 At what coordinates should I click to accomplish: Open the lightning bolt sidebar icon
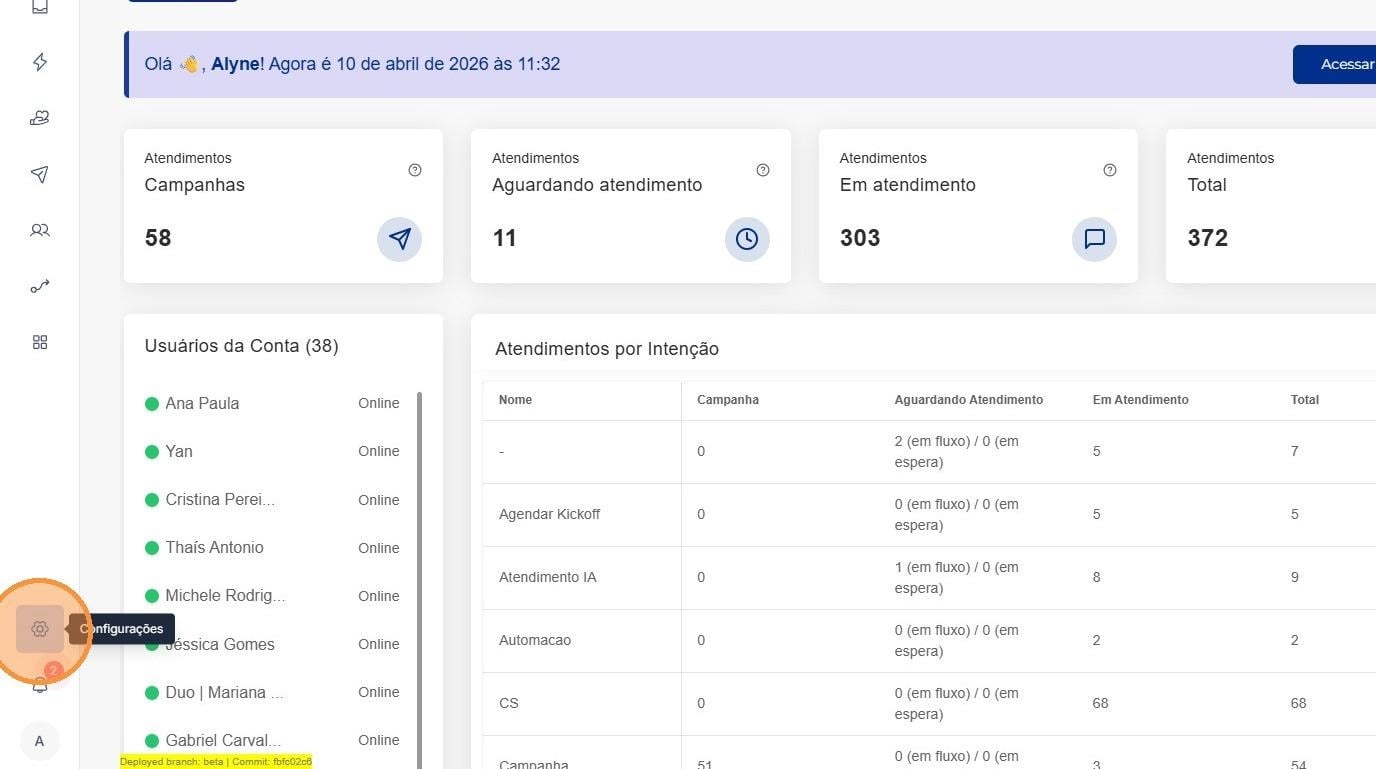tap(40, 62)
